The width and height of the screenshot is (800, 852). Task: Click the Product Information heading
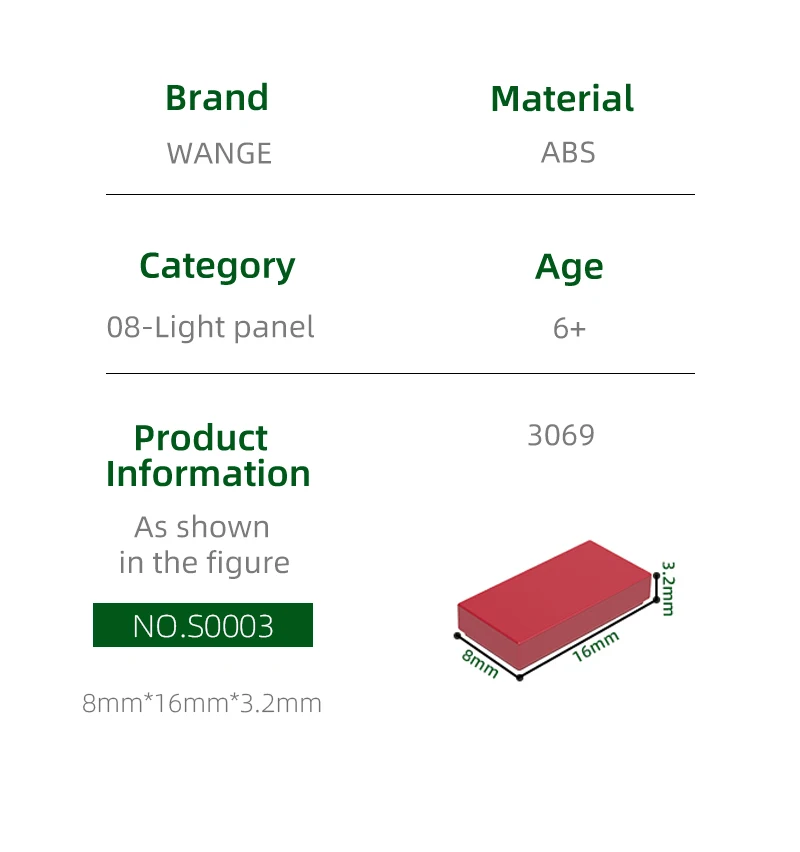pos(208,455)
